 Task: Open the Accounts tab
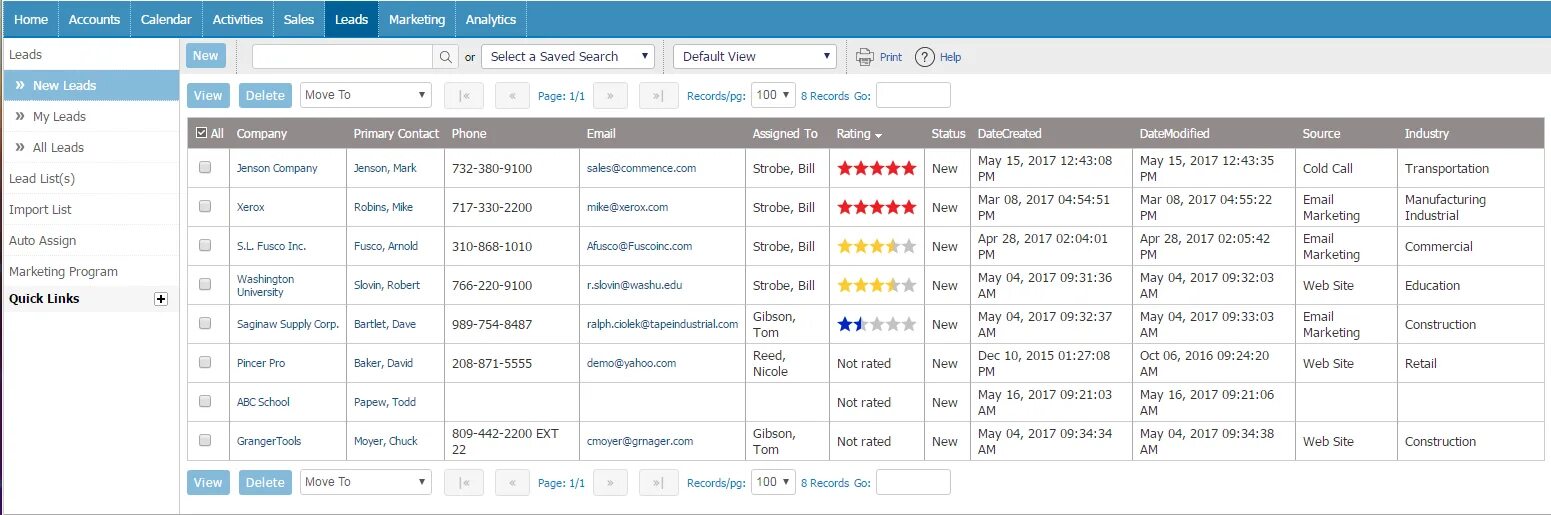pyautogui.click(x=94, y=19)
